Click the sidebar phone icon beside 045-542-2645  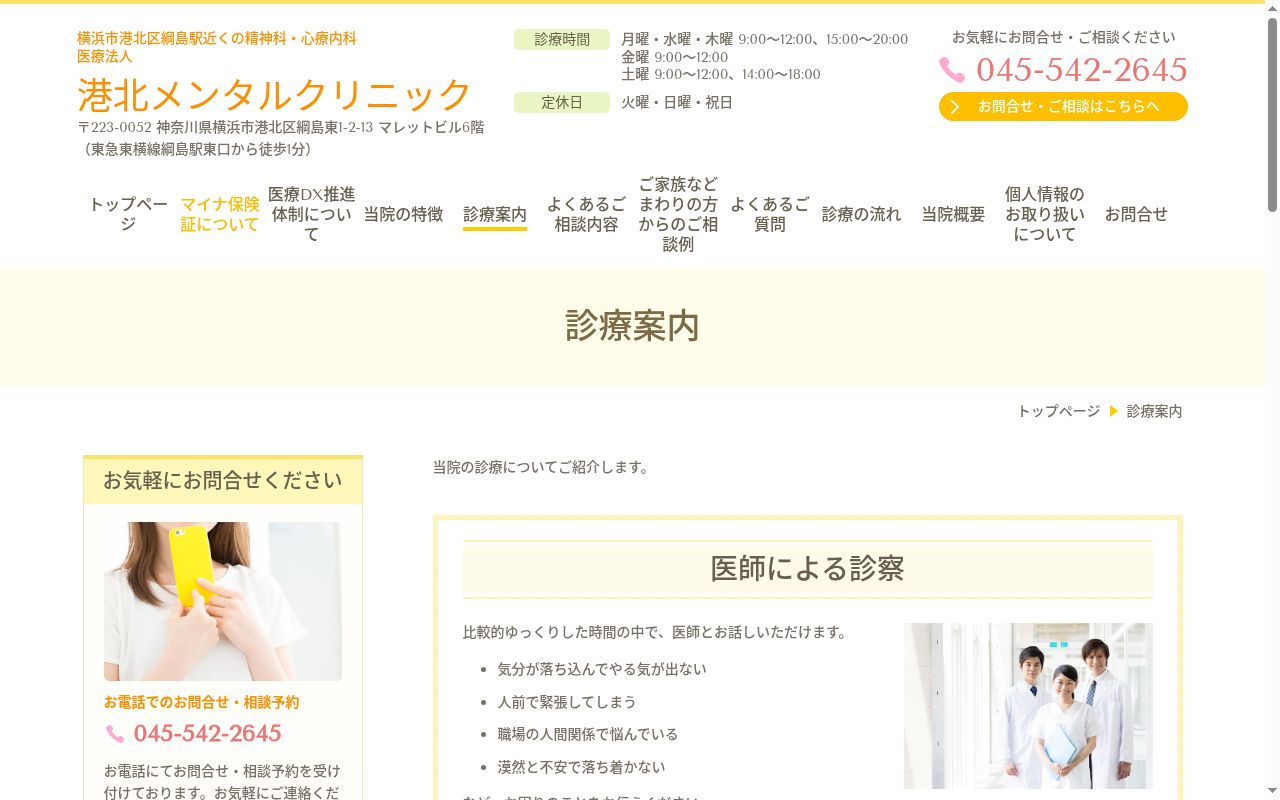tap(115, 734)
